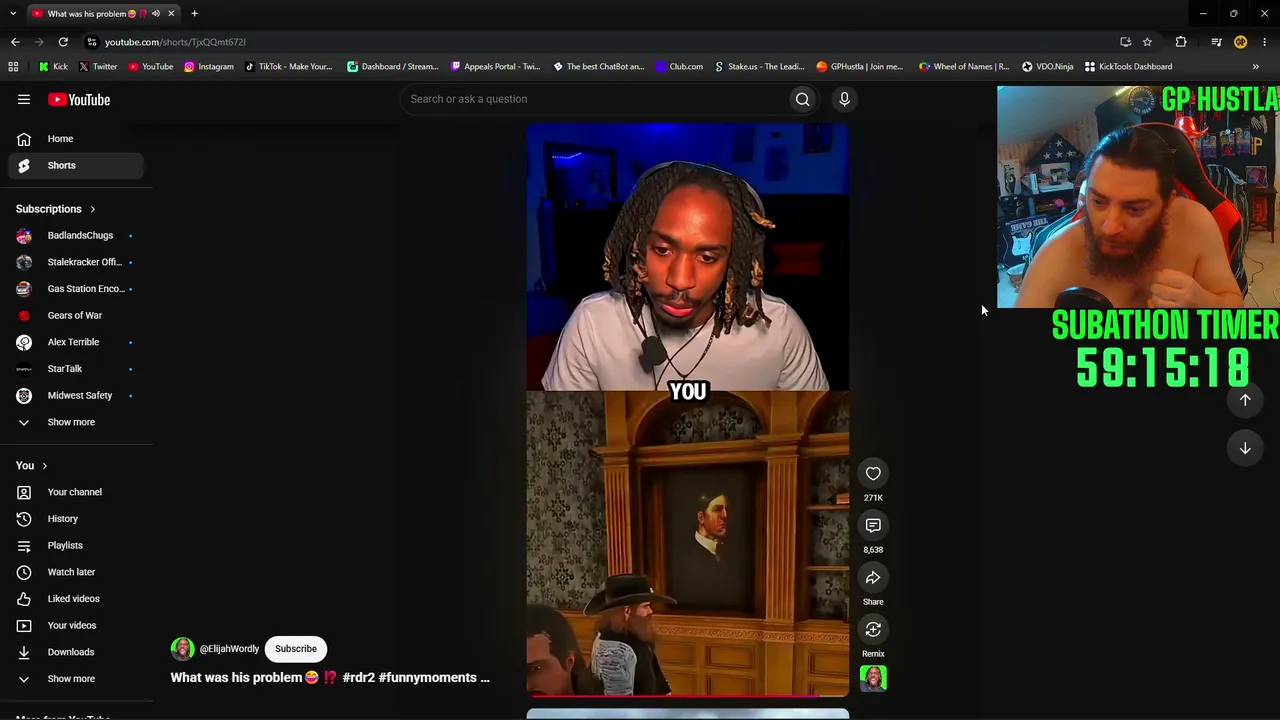The image size is (1280, 720).
Task: Open the apps grid in bookmarks bar
Action: point(13,67)
